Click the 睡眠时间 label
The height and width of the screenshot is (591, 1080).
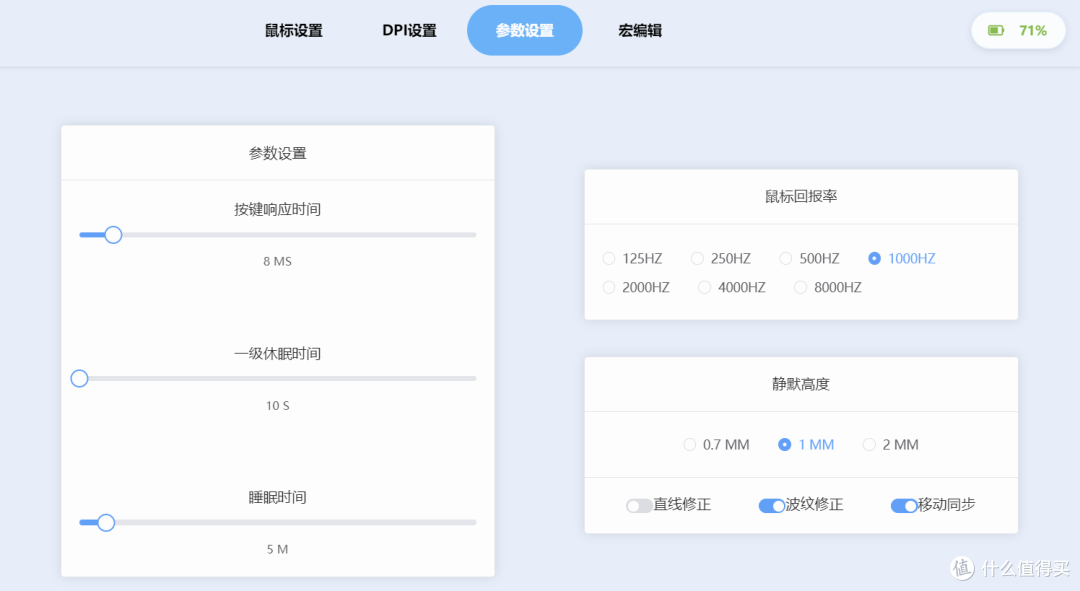point(278,497)
